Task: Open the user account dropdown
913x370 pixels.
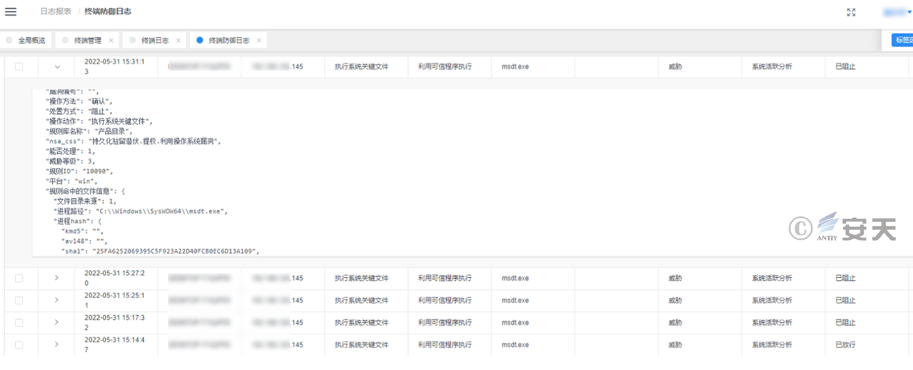Action: (x=897, y=12)
